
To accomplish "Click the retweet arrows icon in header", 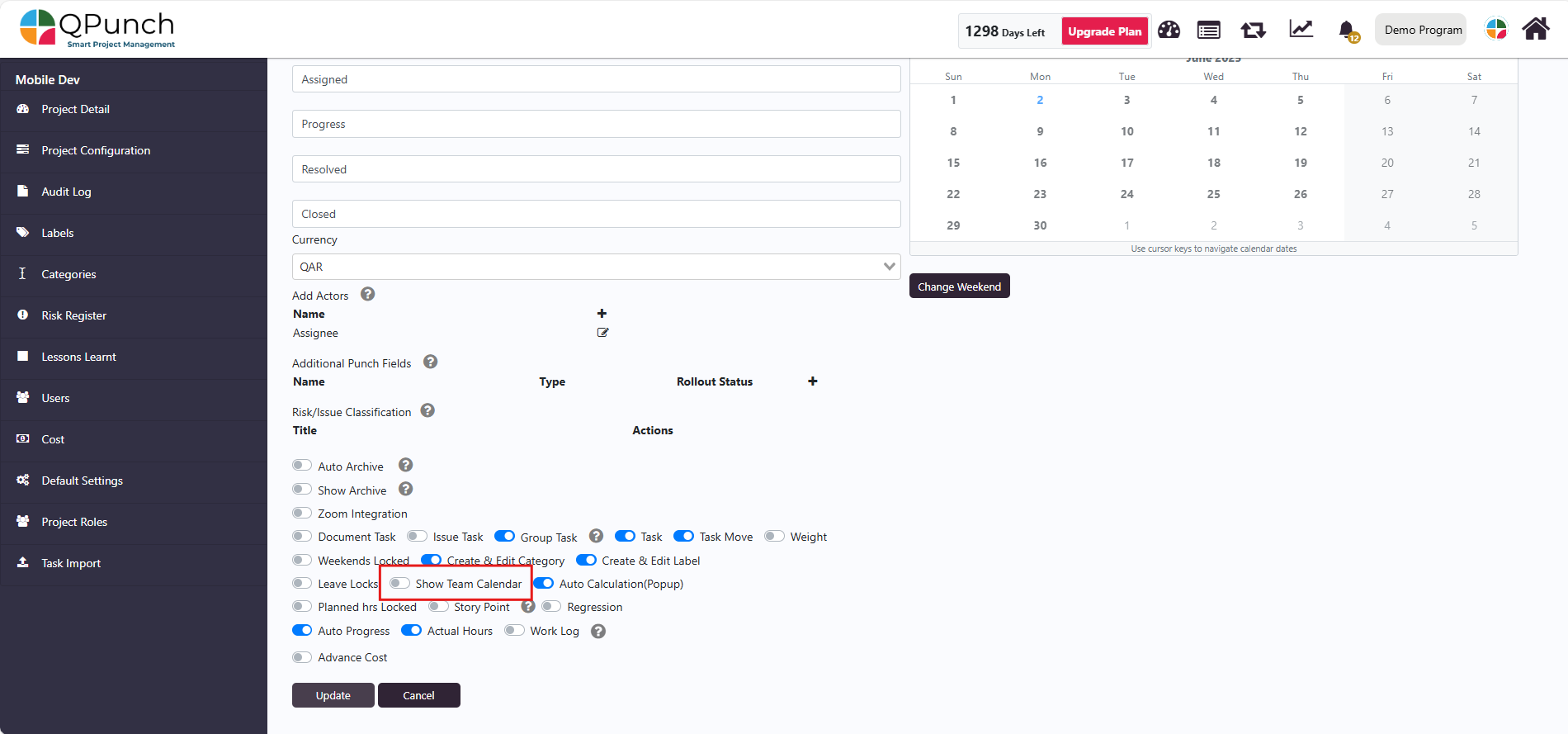I will pos(1253,31).
